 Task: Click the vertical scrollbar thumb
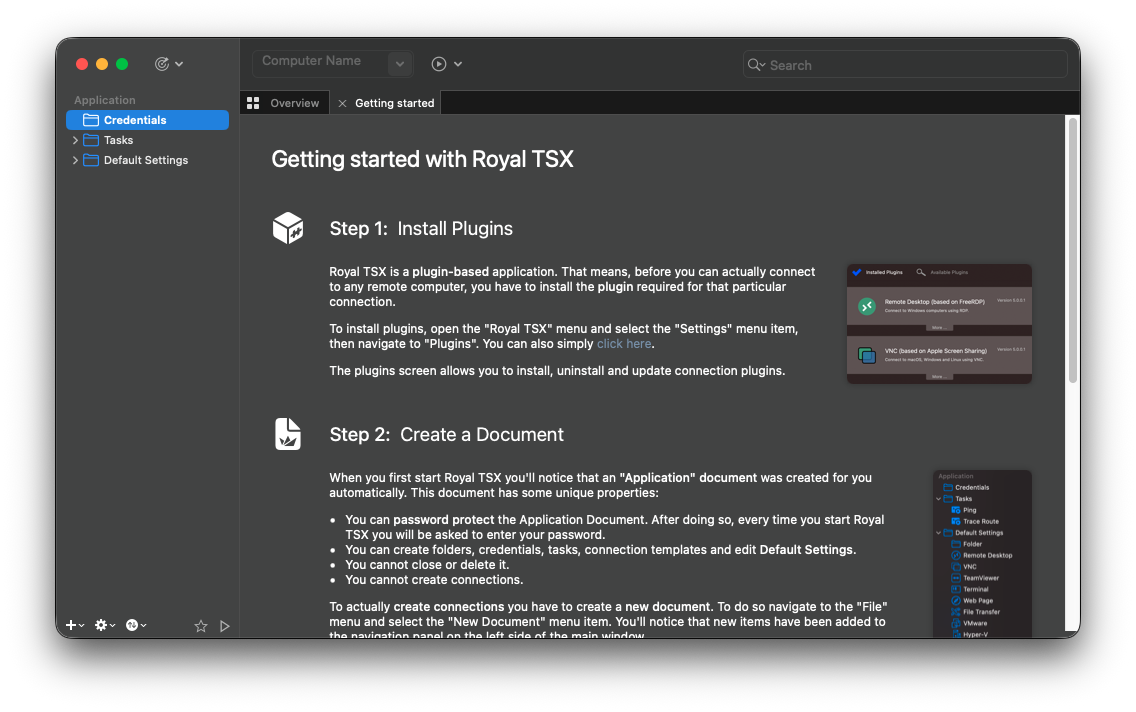[x=1073, y=250]
